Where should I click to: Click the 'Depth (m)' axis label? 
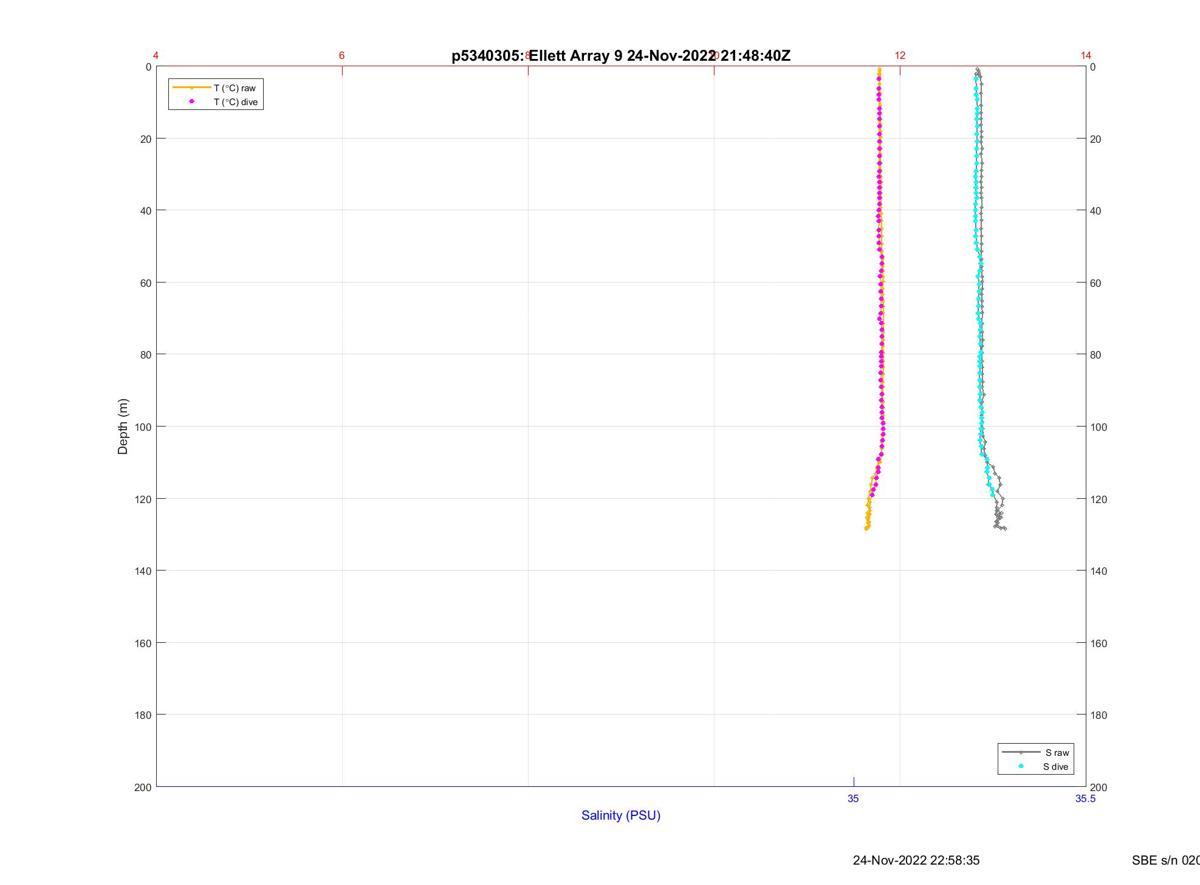tap(123, 427)
